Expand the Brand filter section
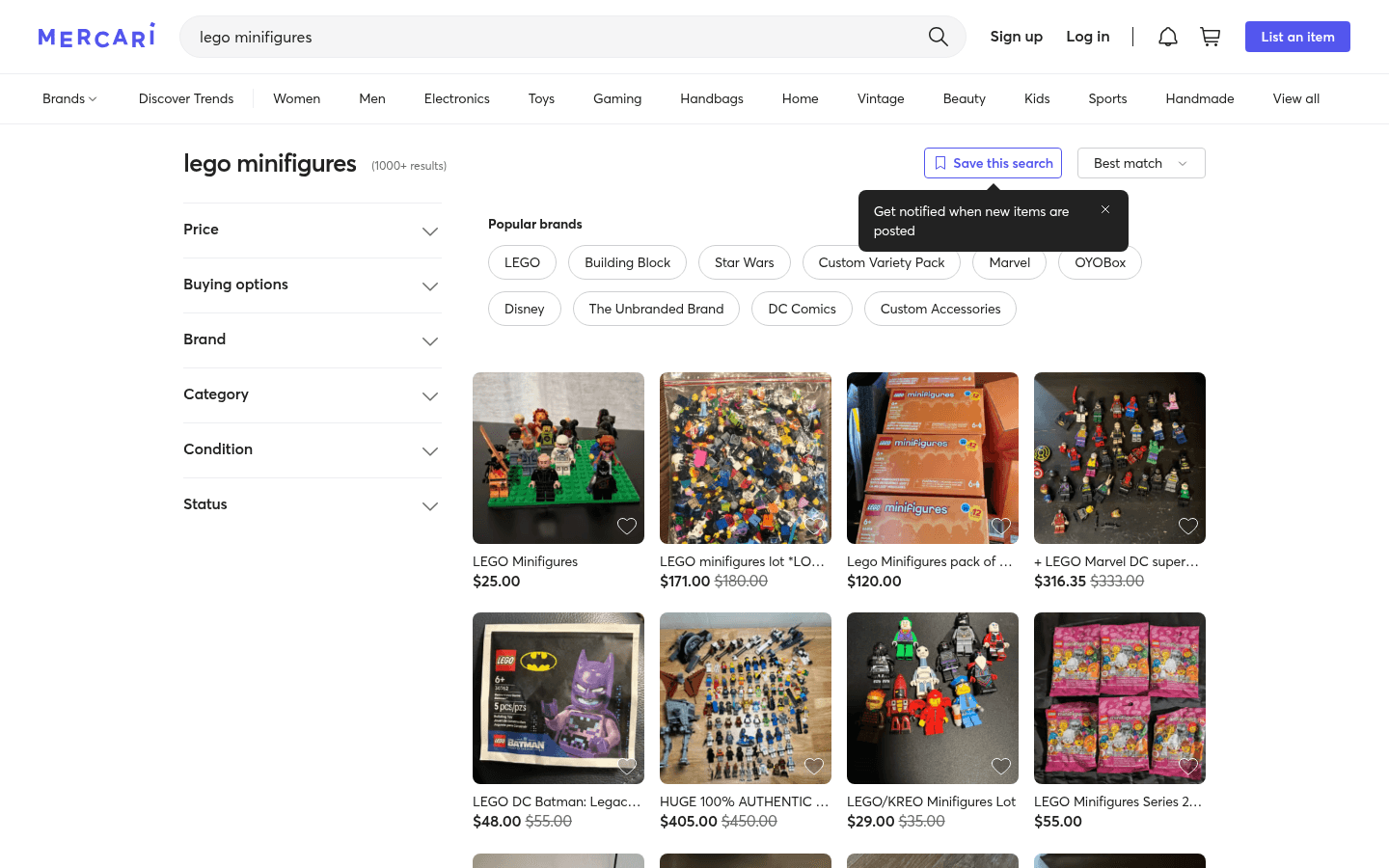 pyautogui.click(x=313, y=339)
